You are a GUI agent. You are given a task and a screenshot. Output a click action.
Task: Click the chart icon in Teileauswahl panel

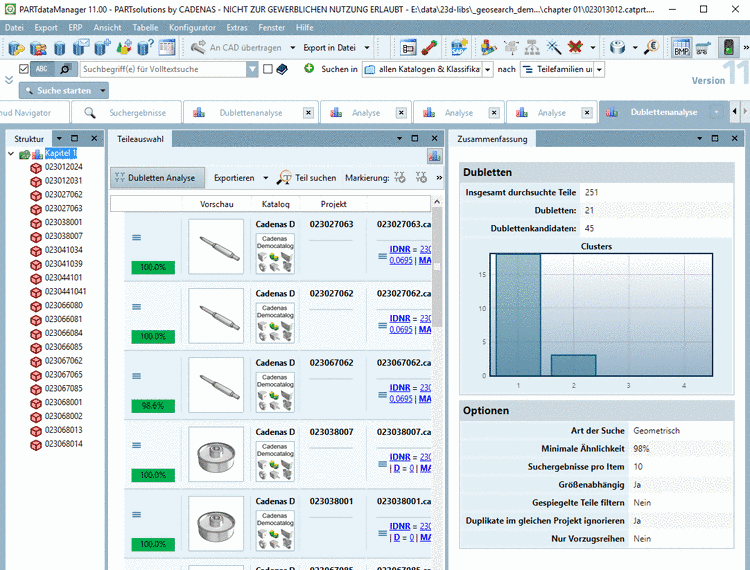(434, 155)
